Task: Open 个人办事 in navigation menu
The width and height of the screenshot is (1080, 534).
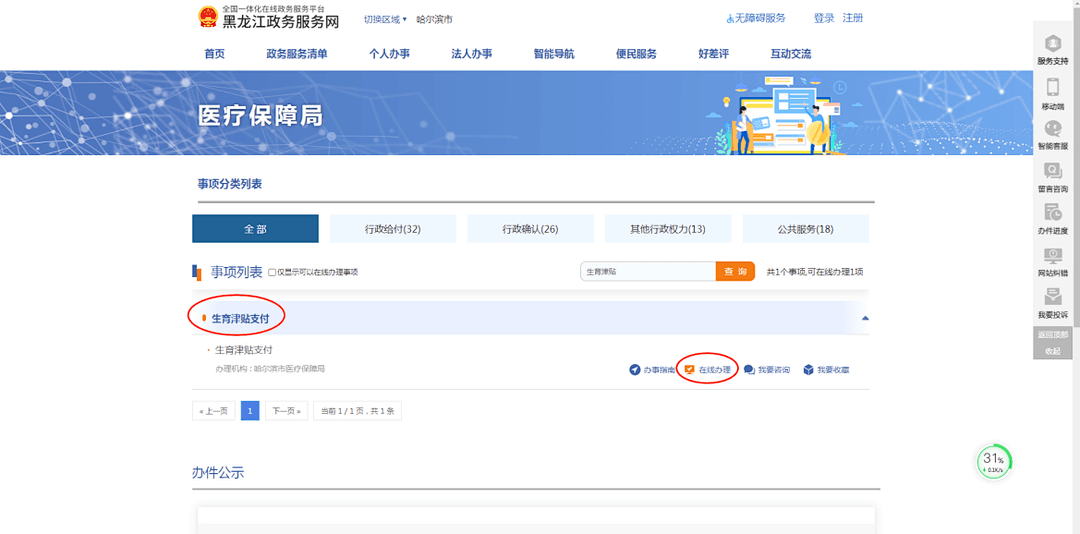Action: coord(389,54)
